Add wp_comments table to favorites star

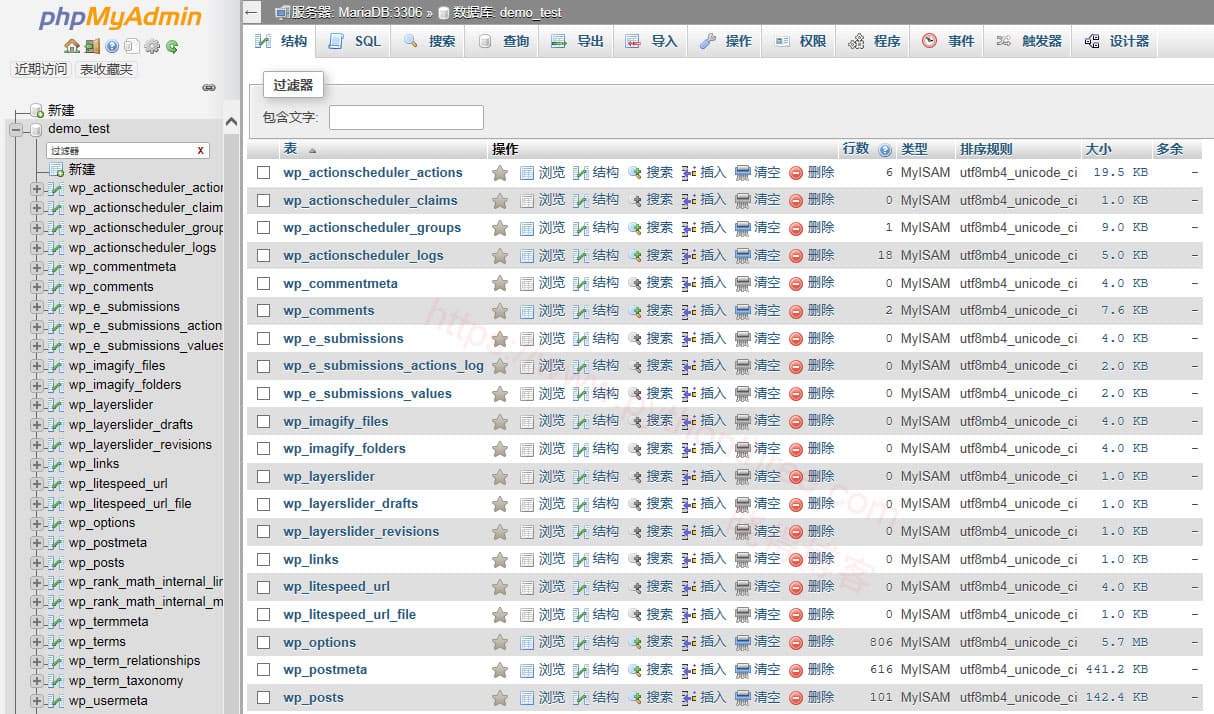[500, 311]
